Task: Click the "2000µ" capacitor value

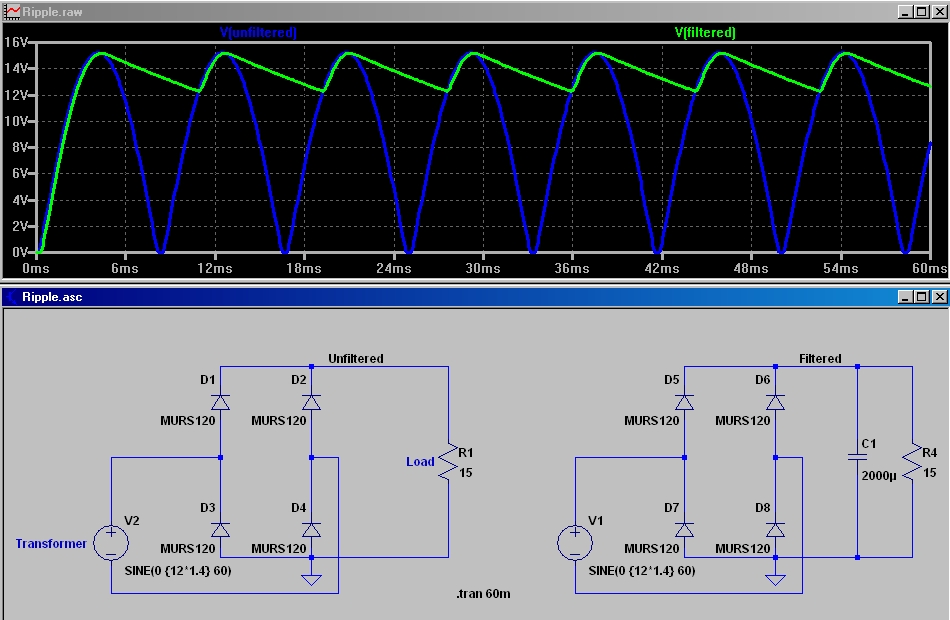Action: coord(879,476)
